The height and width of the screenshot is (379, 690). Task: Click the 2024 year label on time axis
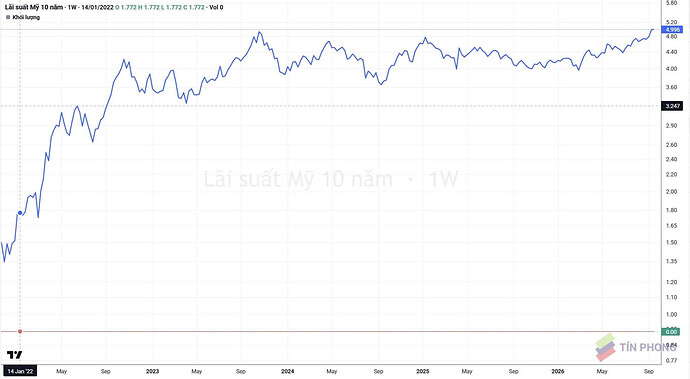pos(287,371)
